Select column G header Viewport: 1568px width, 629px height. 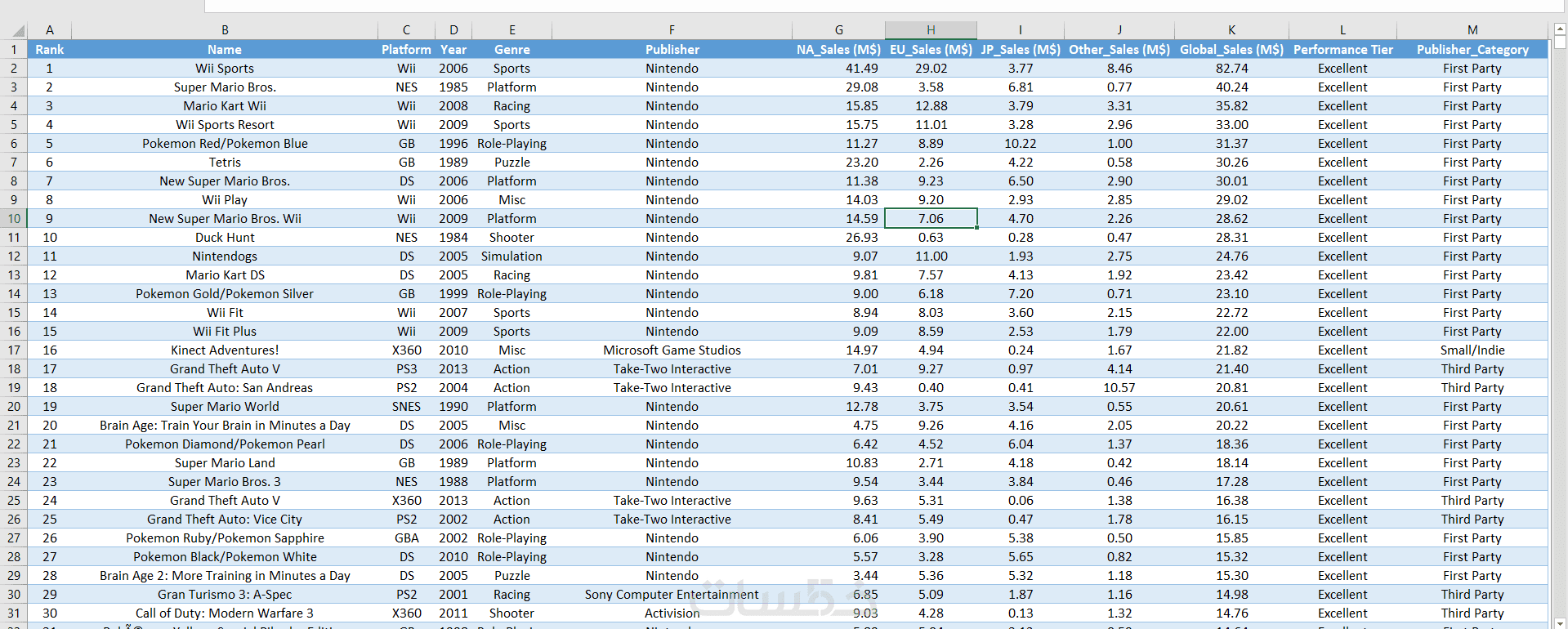tap(838, 30)
